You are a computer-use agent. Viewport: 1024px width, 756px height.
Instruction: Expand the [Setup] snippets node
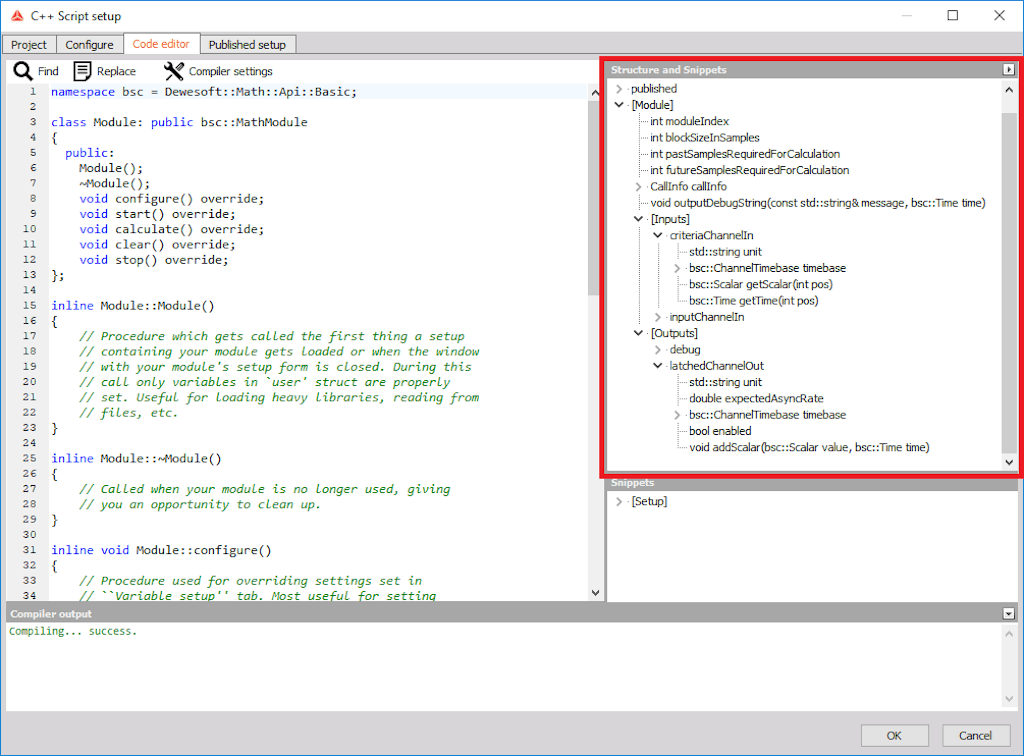[619, 501]
